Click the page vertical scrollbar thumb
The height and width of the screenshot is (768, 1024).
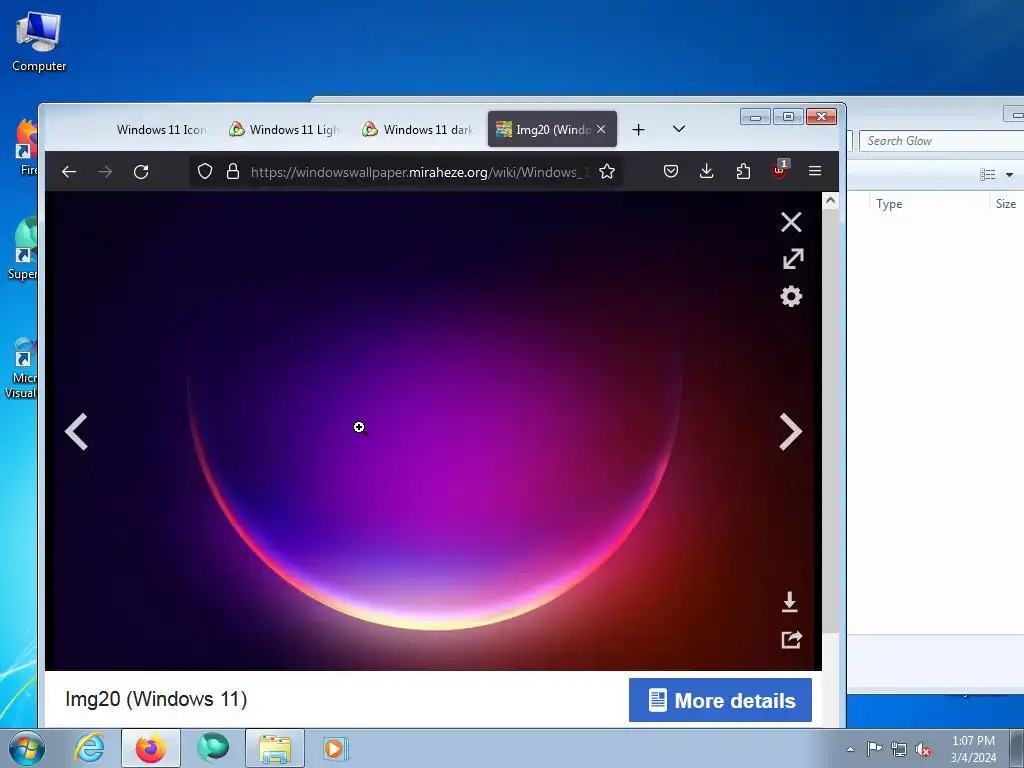(x=830, y=421)
